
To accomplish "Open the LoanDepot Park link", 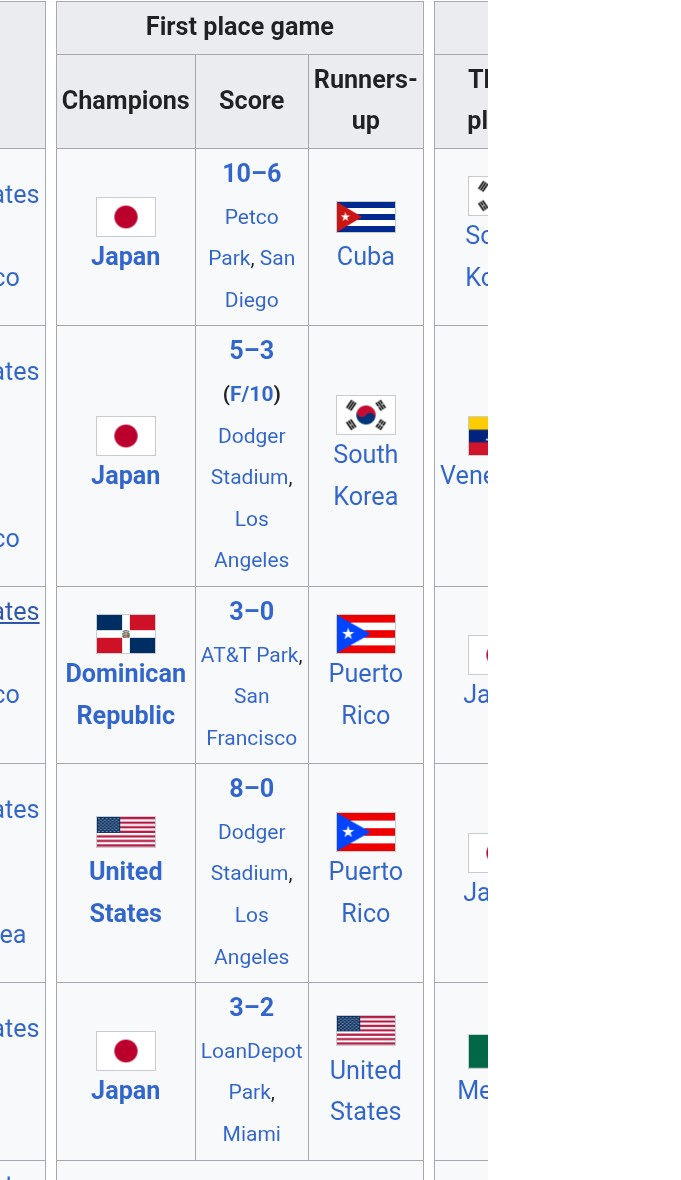I will coord(252,1051).
